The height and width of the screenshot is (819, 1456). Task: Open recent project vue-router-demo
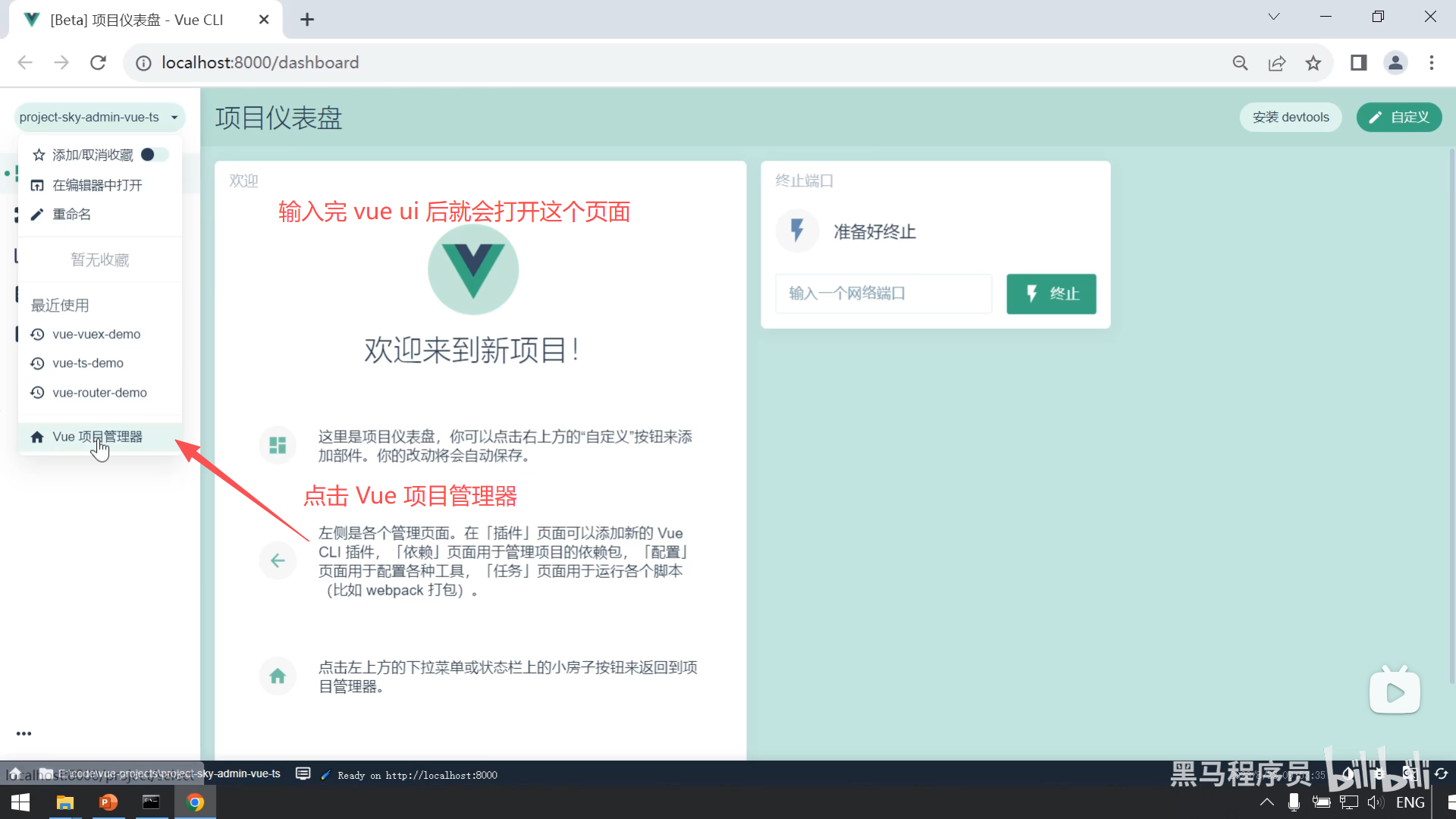(x=99, y=393)
